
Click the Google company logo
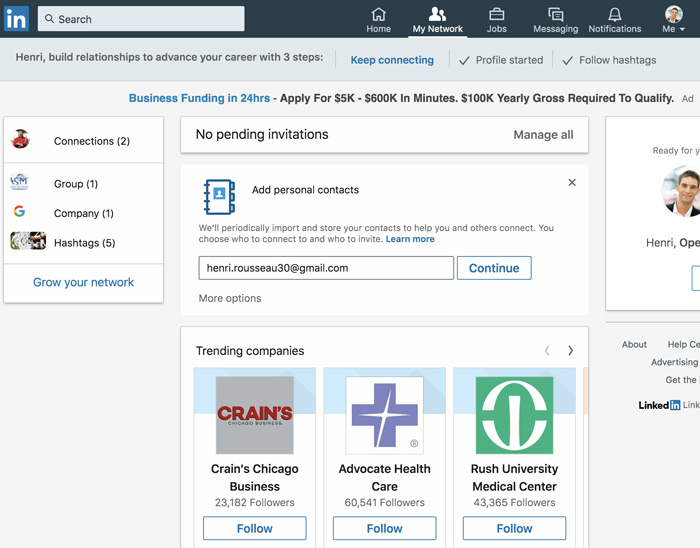[x=19, y=211]
